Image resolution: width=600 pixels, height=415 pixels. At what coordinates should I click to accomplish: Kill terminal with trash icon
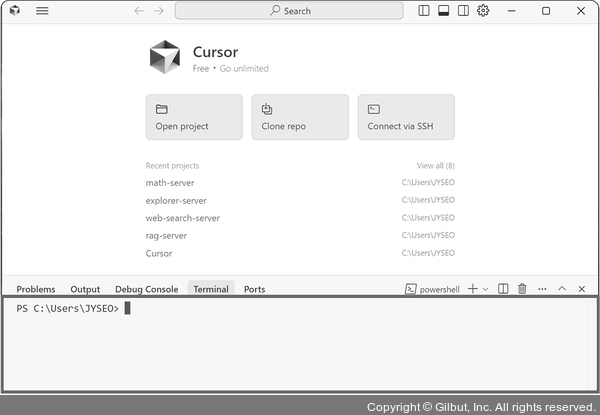(x=523, y=289)
